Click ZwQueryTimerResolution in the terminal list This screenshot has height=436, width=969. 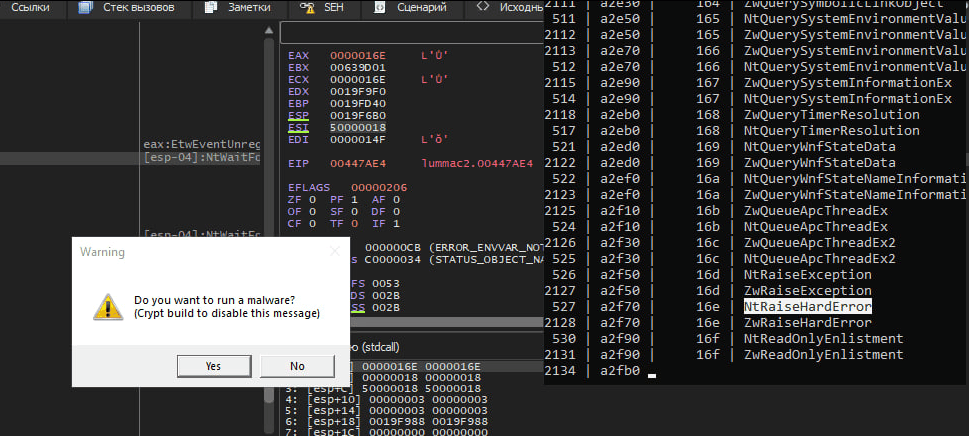(x=832, y=114)
